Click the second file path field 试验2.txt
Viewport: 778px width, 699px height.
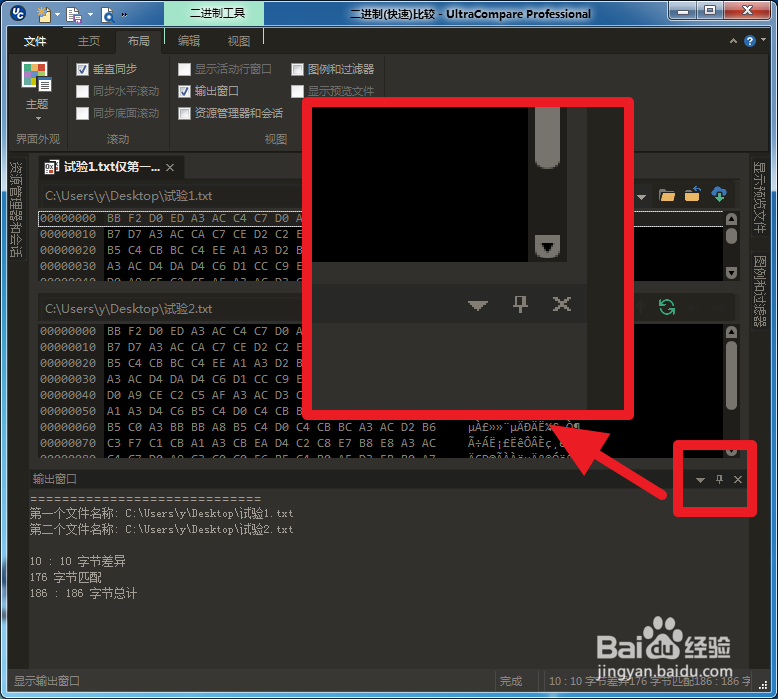coord(171,309)
